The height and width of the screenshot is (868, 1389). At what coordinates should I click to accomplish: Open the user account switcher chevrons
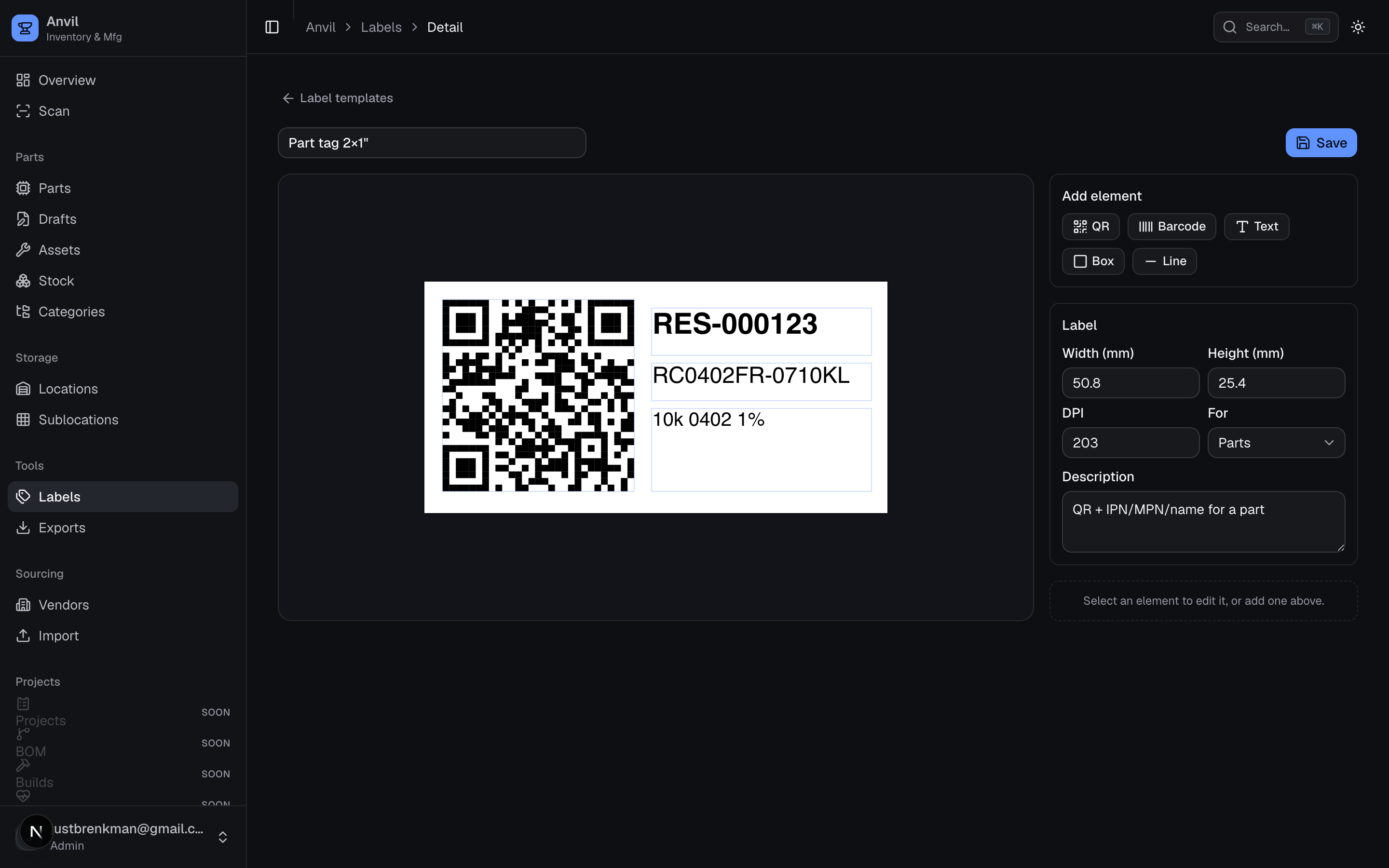click(x=223, y=837)
